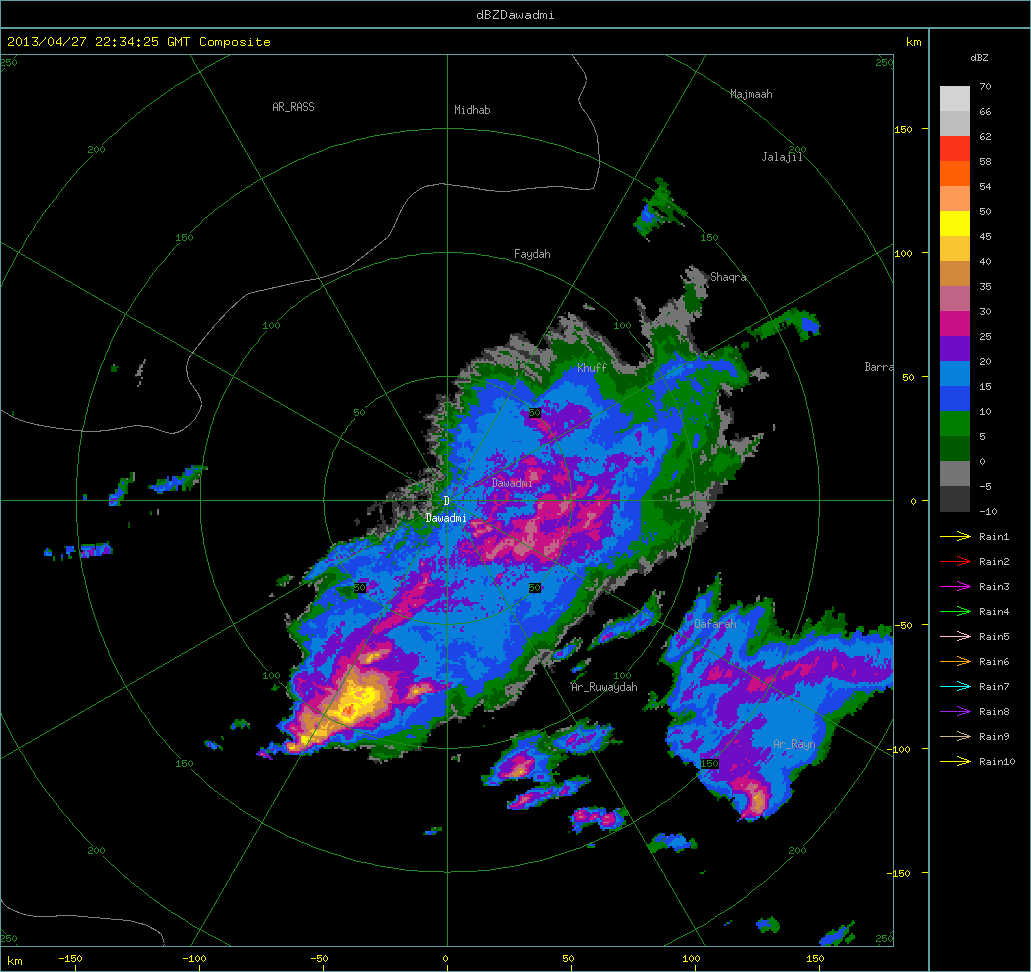This screenshot has width=1031, height=972.
Task: Click the red Rain2 legend arrow
Action: (x=955, y=562)
